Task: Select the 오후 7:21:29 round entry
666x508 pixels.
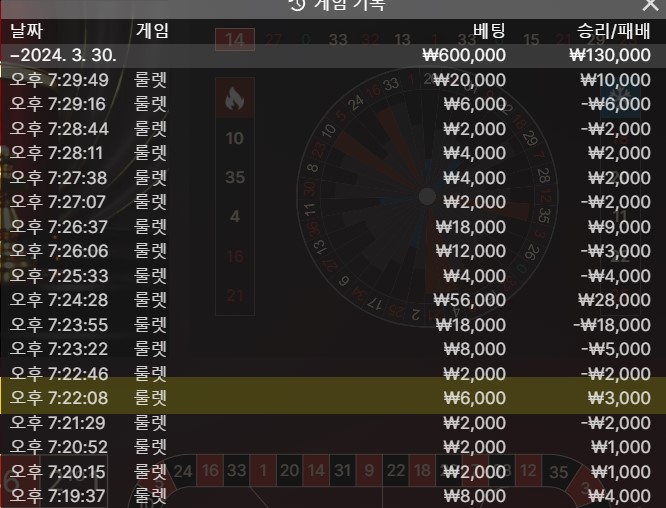Action: (333, 423)
